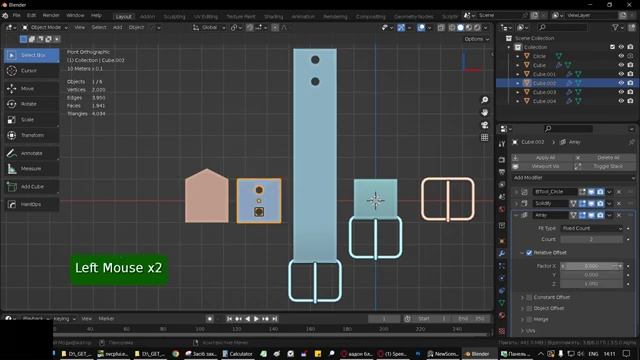640x360 pixels.
Task: Toggle Array modifier viewport display
Action: click(x=591, y=215)
